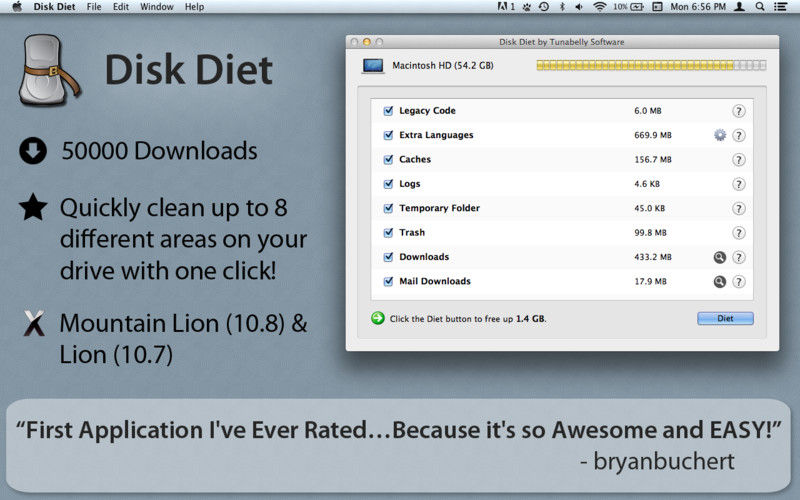Click the 50000 Downloads arrow icon
Image resolution: width=800 pixels, height=500 pixels.
(33, 151)
